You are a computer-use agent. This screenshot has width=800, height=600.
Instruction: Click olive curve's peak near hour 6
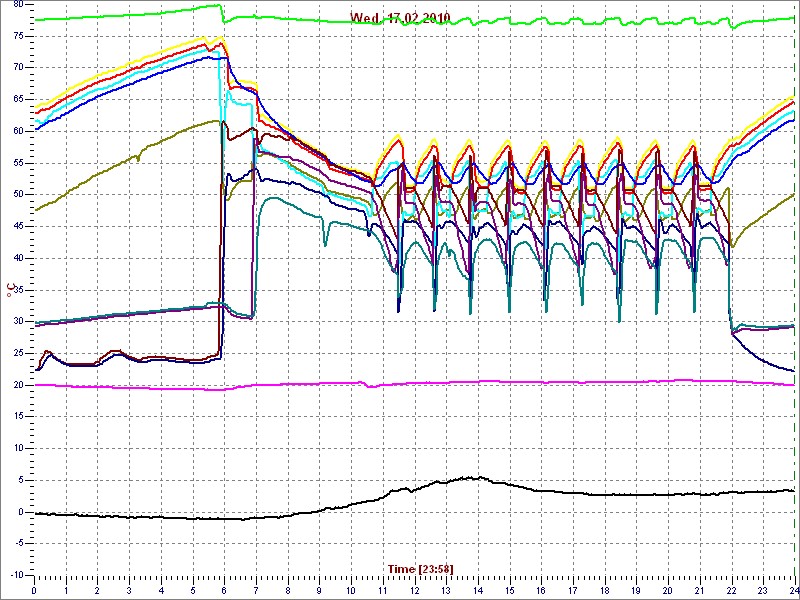pyautogui.click(x=218, y=121)
